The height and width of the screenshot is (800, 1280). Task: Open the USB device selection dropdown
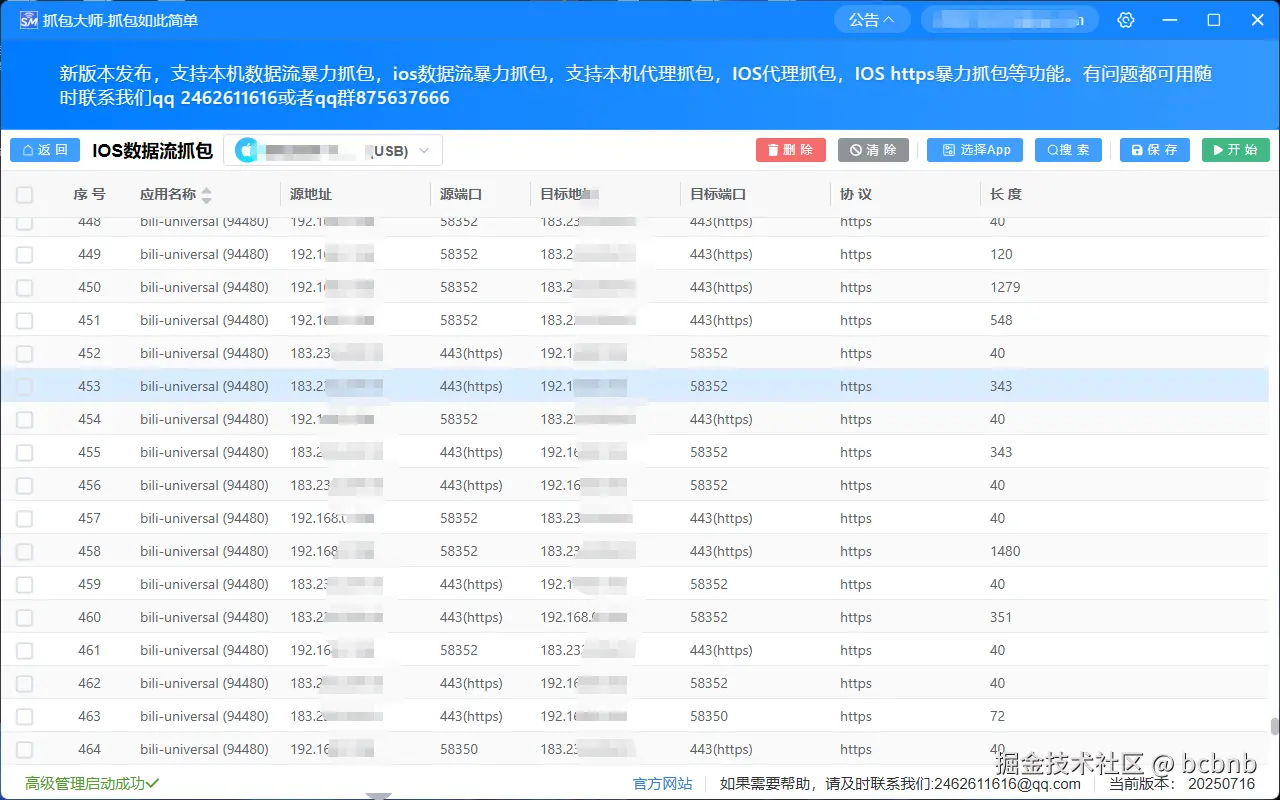425,150
